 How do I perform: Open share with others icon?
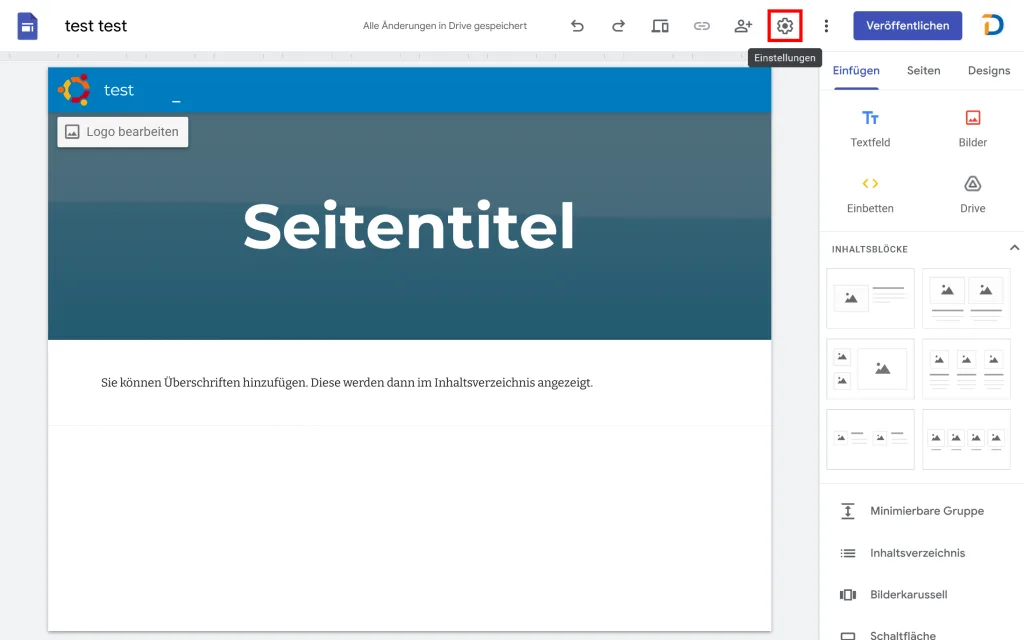coord(743,26)
